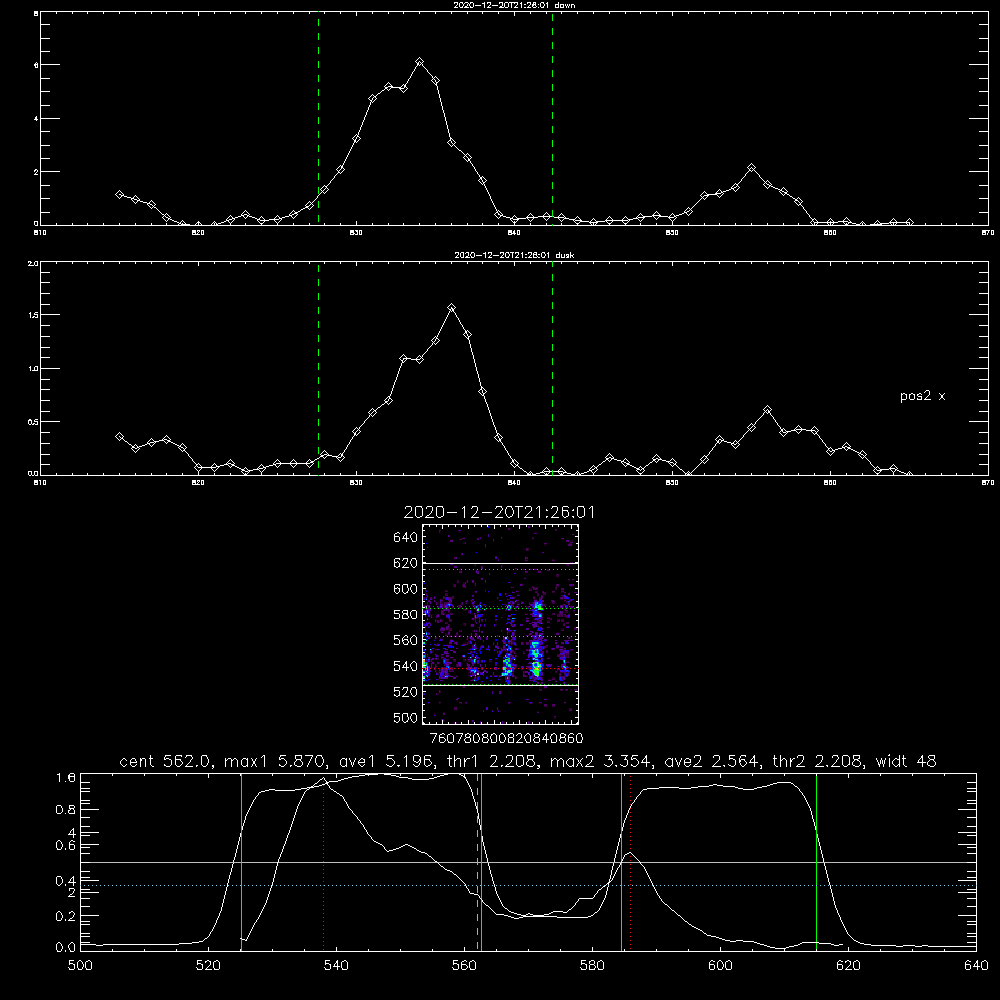Click the heatmap y-axis label 640
Viewport: 1000px width, 1000px height.
click(x=406, y=538)
